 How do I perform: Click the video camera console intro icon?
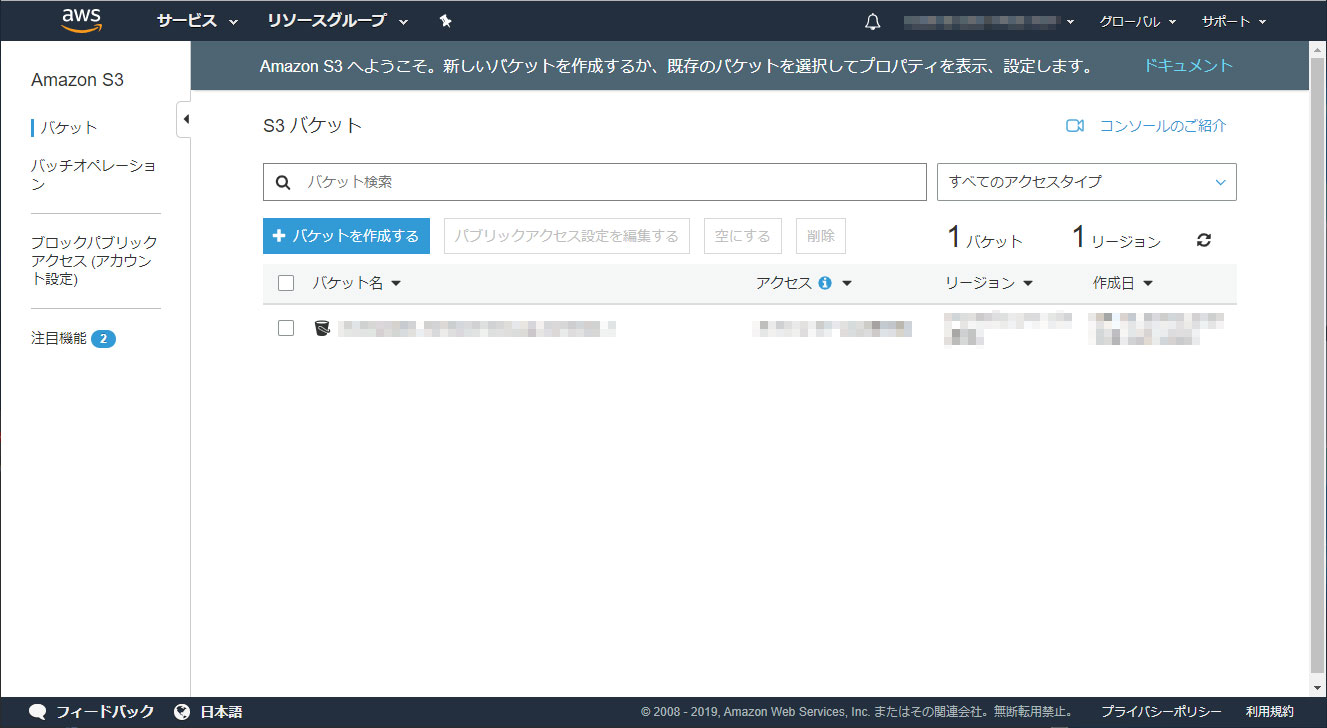[x=1075, y=126]
